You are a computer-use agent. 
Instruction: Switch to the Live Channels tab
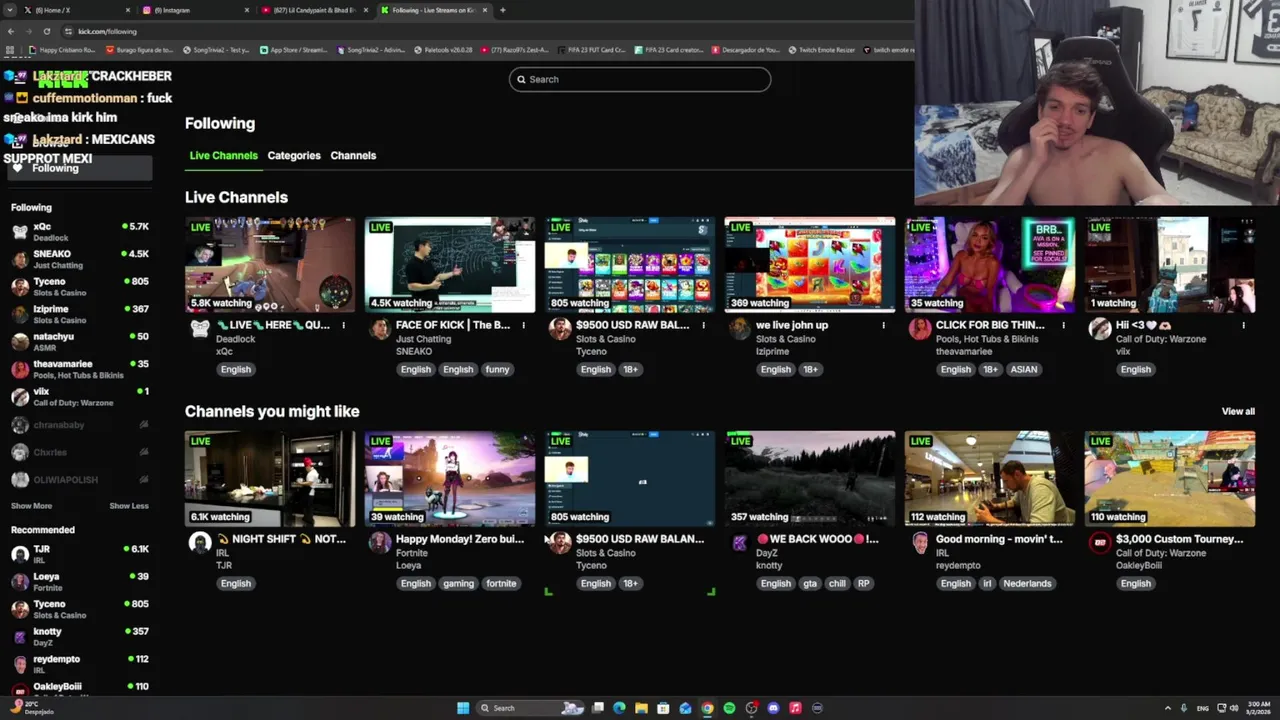click(x=223, y=156)
